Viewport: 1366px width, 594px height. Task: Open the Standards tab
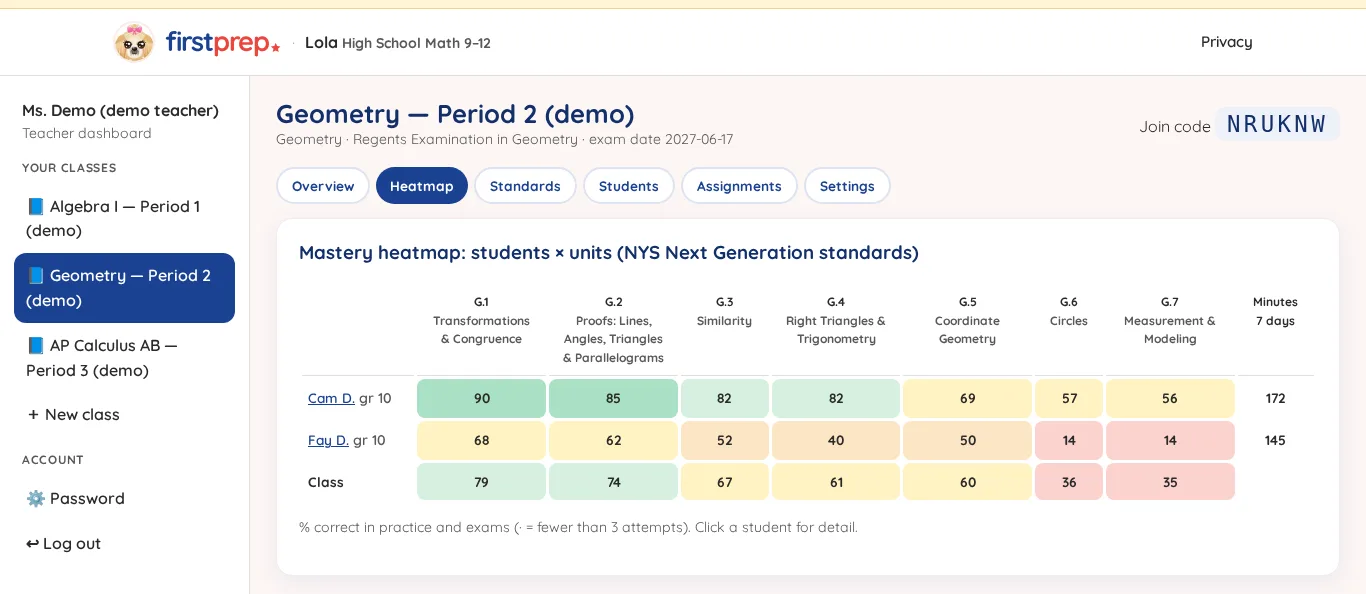(x=525, y=186)
